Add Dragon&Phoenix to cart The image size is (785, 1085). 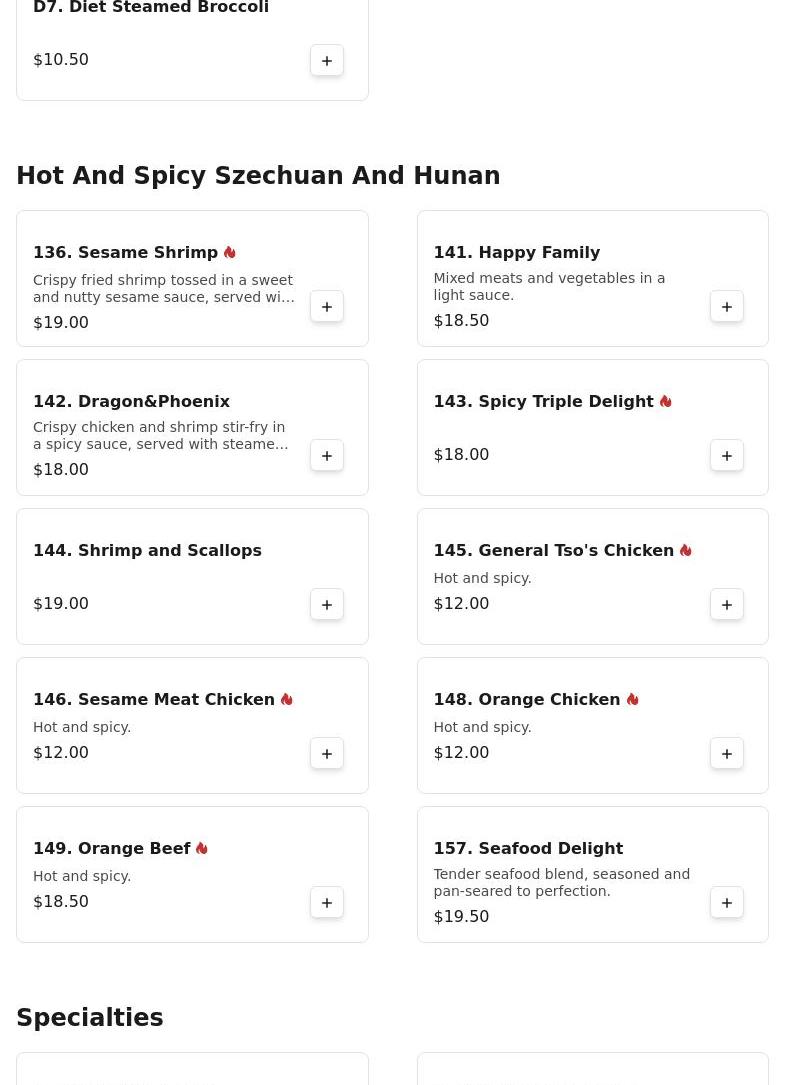click(327, 455)
